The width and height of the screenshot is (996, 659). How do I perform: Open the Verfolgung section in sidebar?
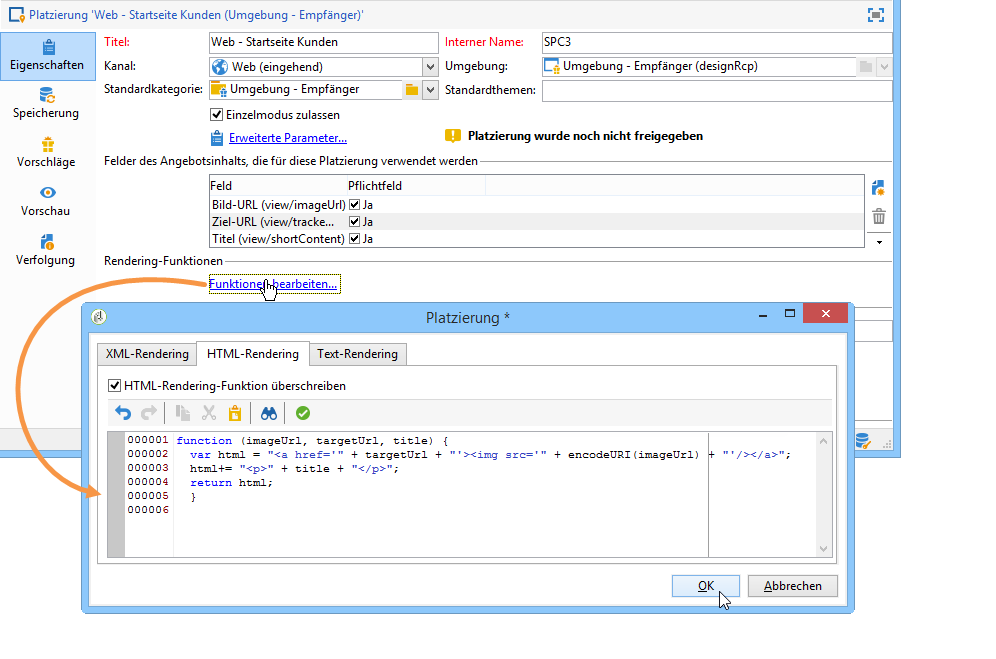pyautogui.click(x=46, y=250)
